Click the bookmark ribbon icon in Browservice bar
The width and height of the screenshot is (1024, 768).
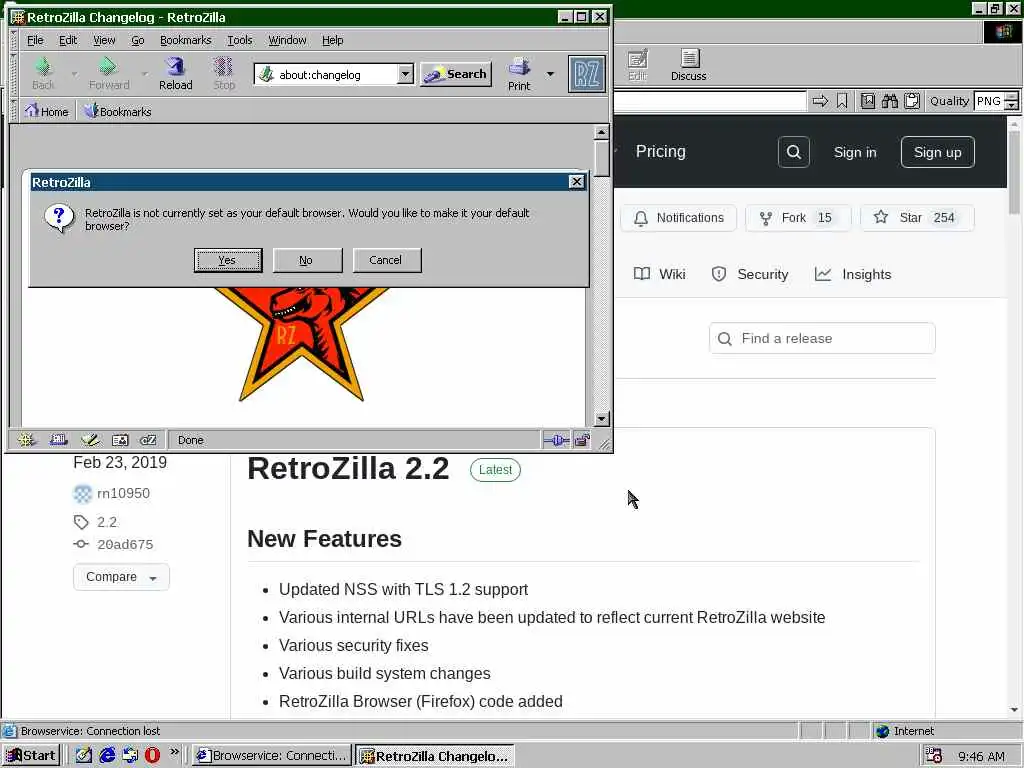pyautogui.click(x=842, y=101)
